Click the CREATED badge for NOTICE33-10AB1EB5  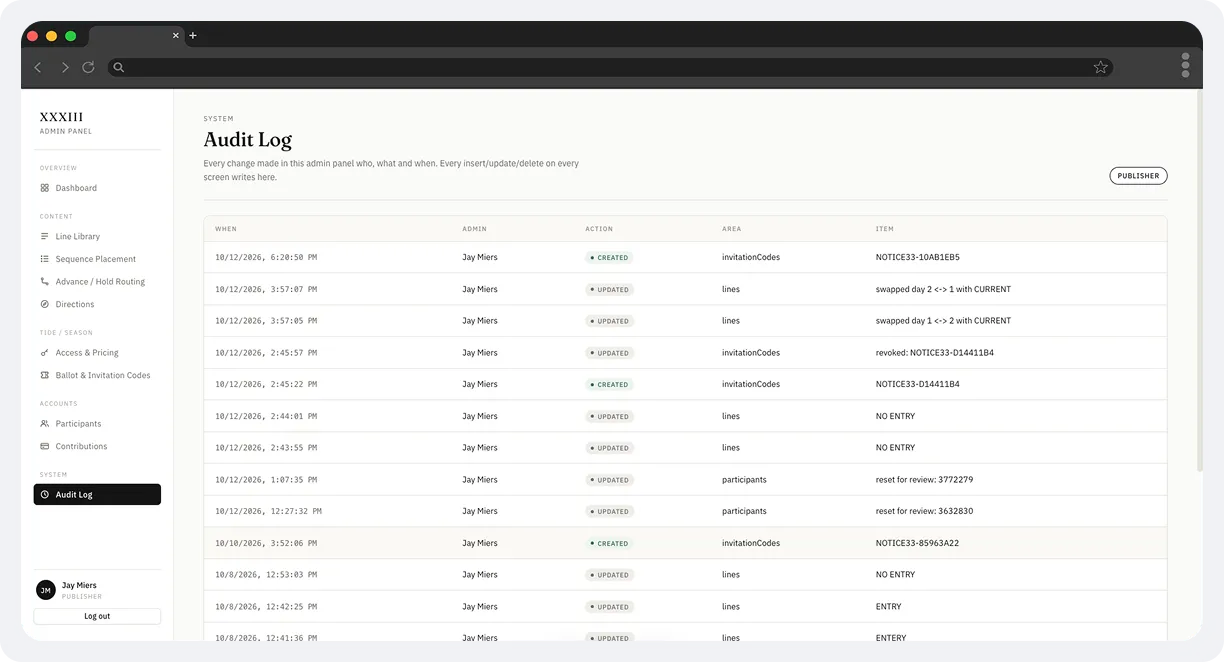(x=609, y=258)
